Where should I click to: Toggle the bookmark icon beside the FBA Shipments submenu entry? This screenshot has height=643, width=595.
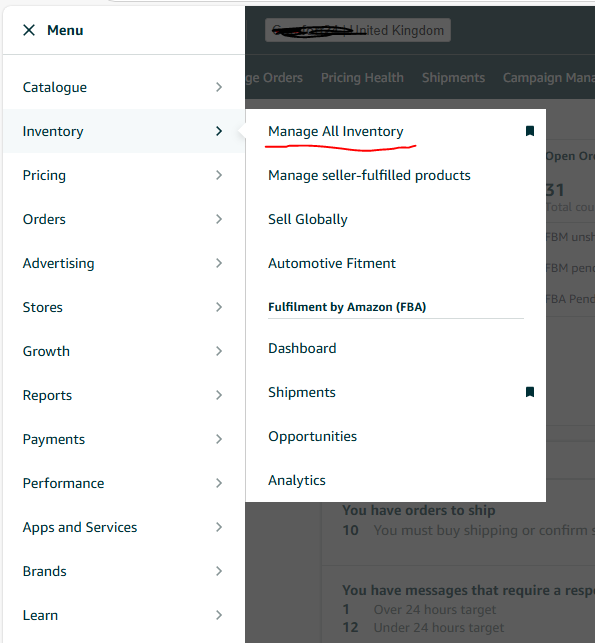tap(530, 392)
